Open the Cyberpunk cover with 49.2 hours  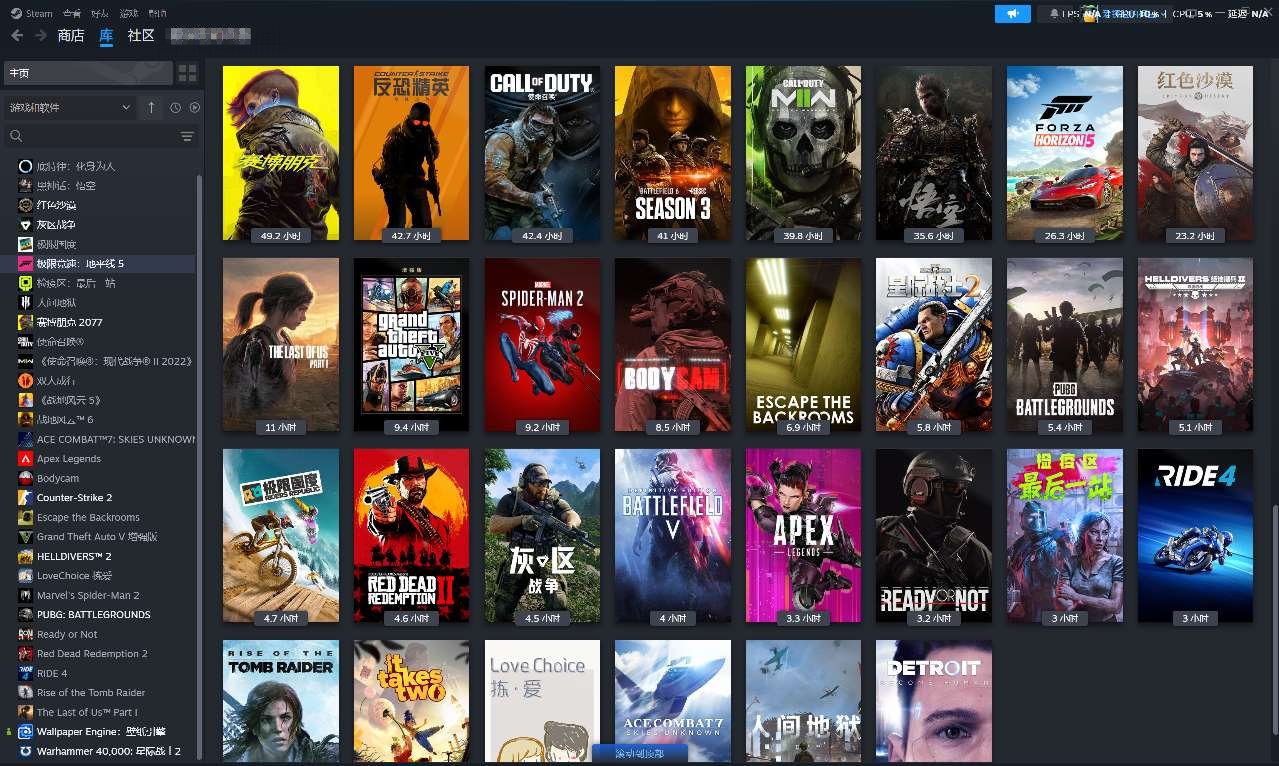(x=281, y=153)
